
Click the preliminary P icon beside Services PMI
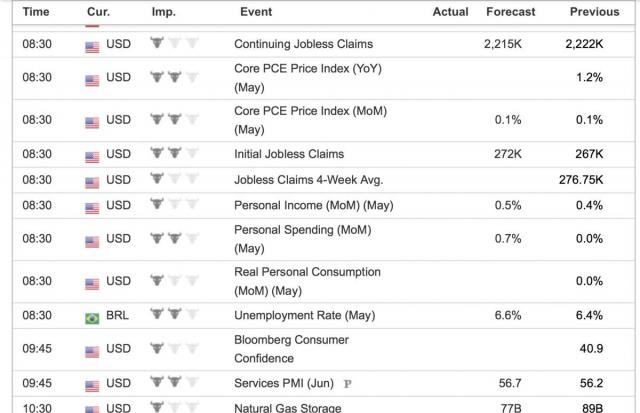click(x=348, y=384)
